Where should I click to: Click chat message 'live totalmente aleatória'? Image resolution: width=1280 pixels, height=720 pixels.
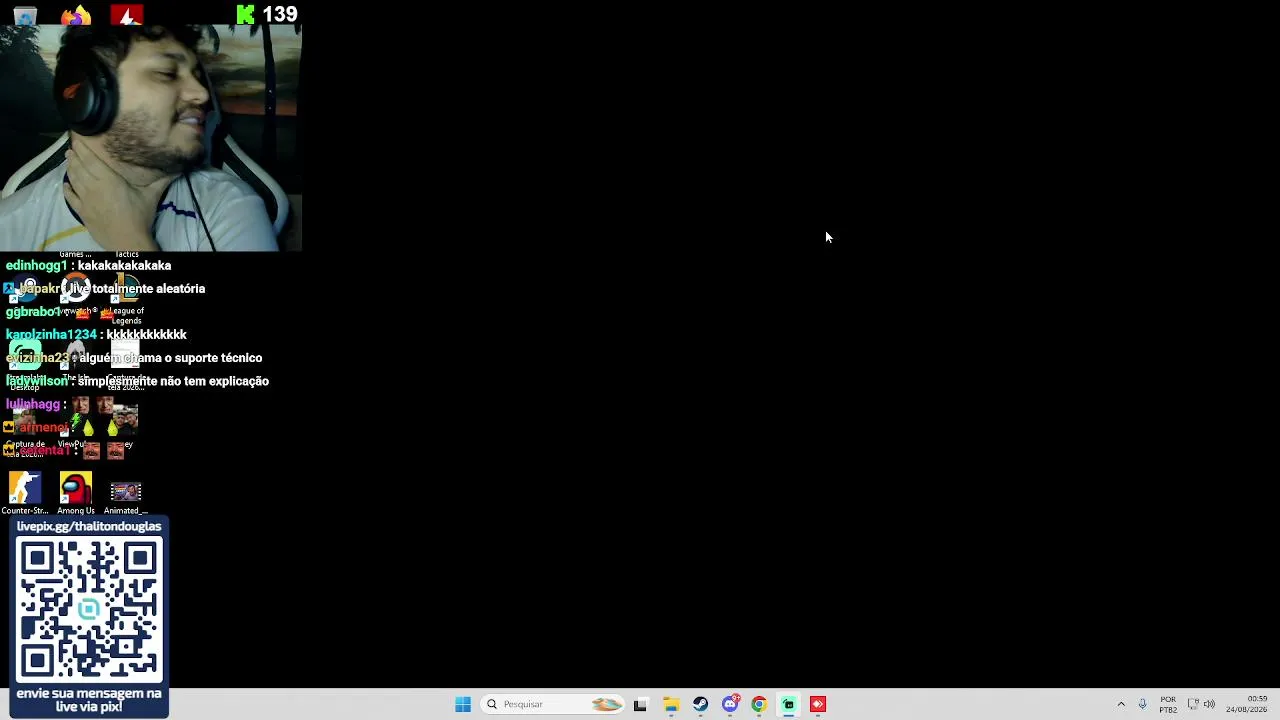[137, 289]
